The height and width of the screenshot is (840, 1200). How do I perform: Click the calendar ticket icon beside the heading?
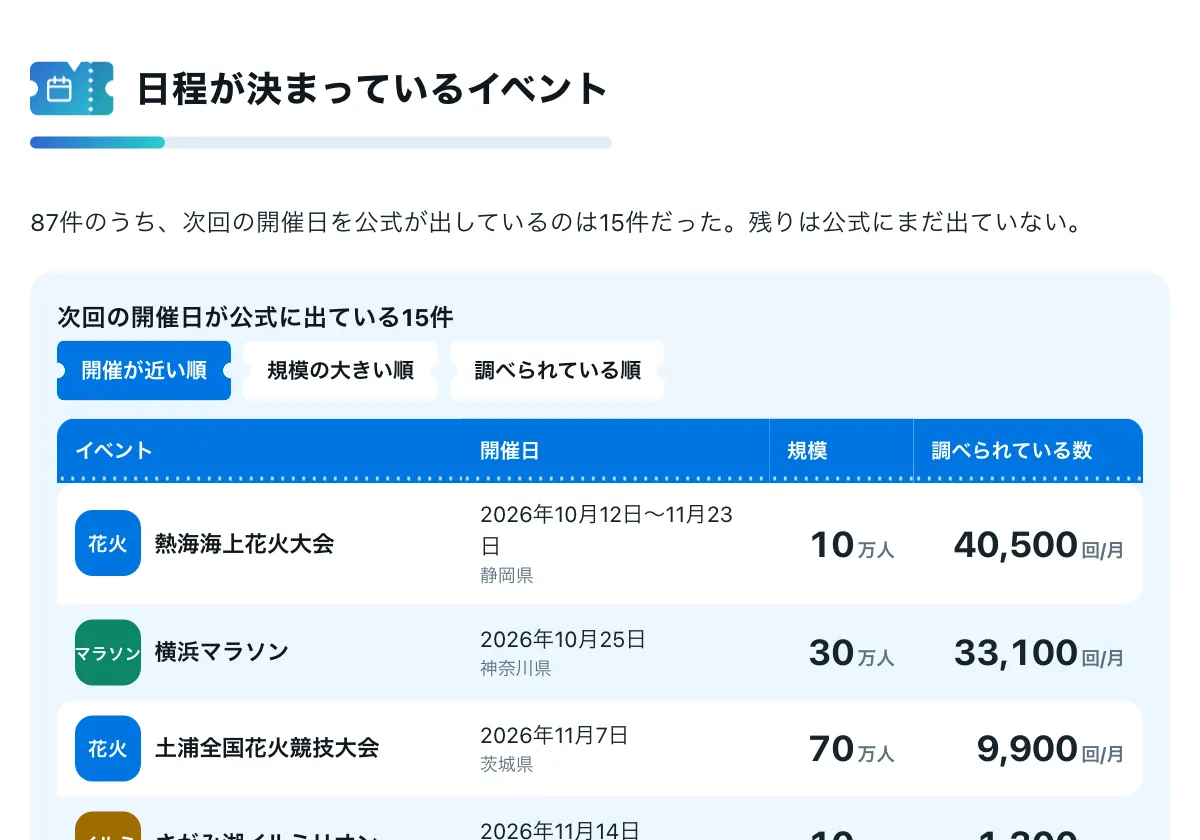pyautogui.click(x=72, y=89)
